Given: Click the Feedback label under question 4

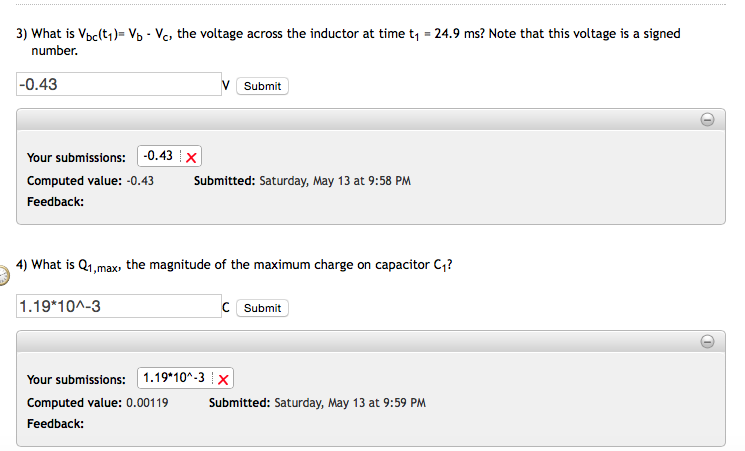Looking at the screenshot, I should [55, 423].
